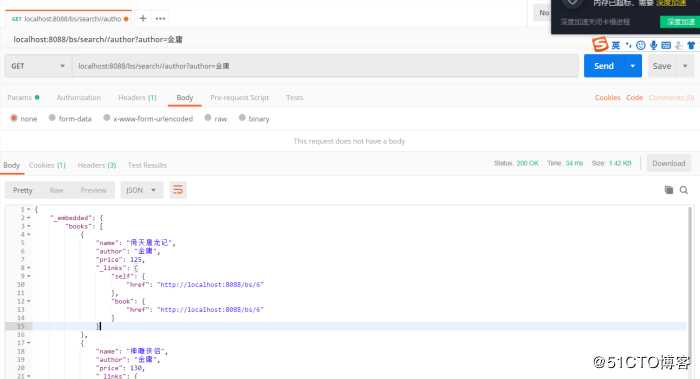The width and height of the screenshot is (700, 379).
Task: Open the response Cookies (1) tab
Action: [47, 165]
